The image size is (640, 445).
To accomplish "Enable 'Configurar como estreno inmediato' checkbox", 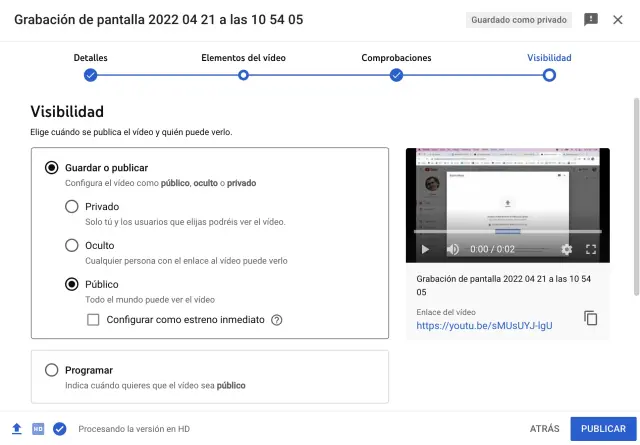I will tap(93, 320).
